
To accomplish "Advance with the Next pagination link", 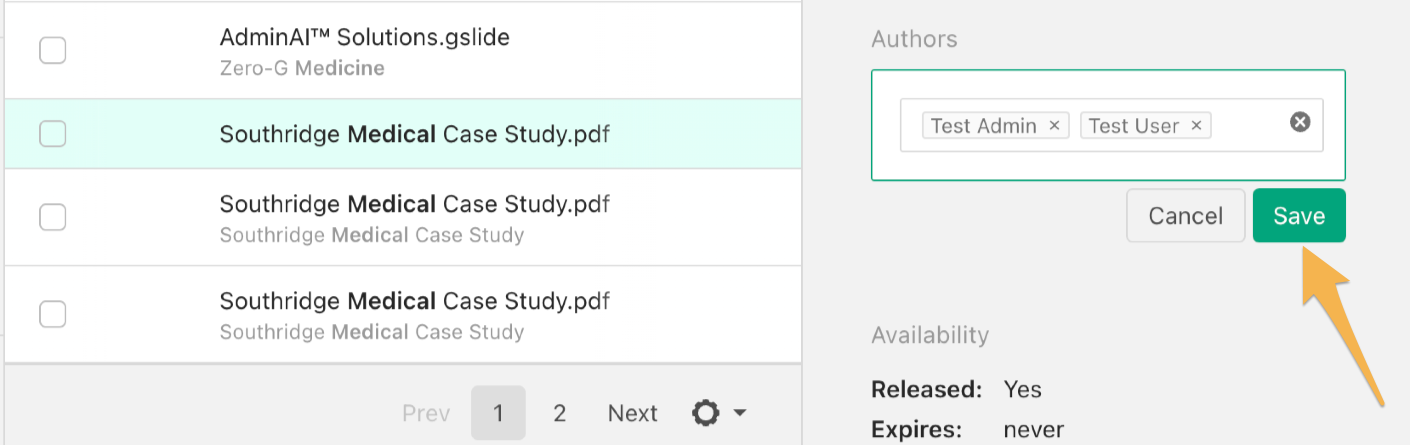I will point(633,413).
